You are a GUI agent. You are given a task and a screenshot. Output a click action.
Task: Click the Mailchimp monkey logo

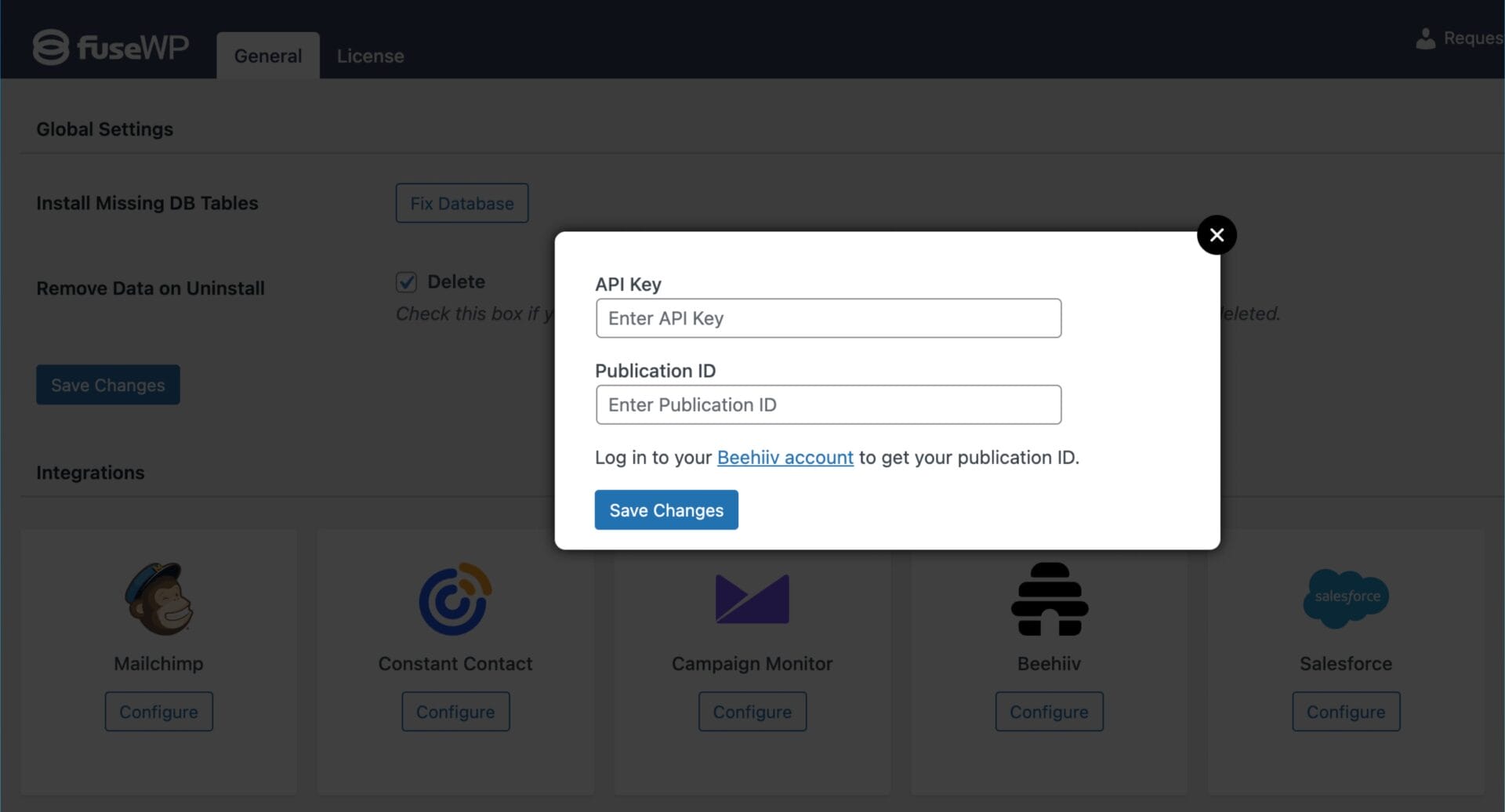(159, 598)
